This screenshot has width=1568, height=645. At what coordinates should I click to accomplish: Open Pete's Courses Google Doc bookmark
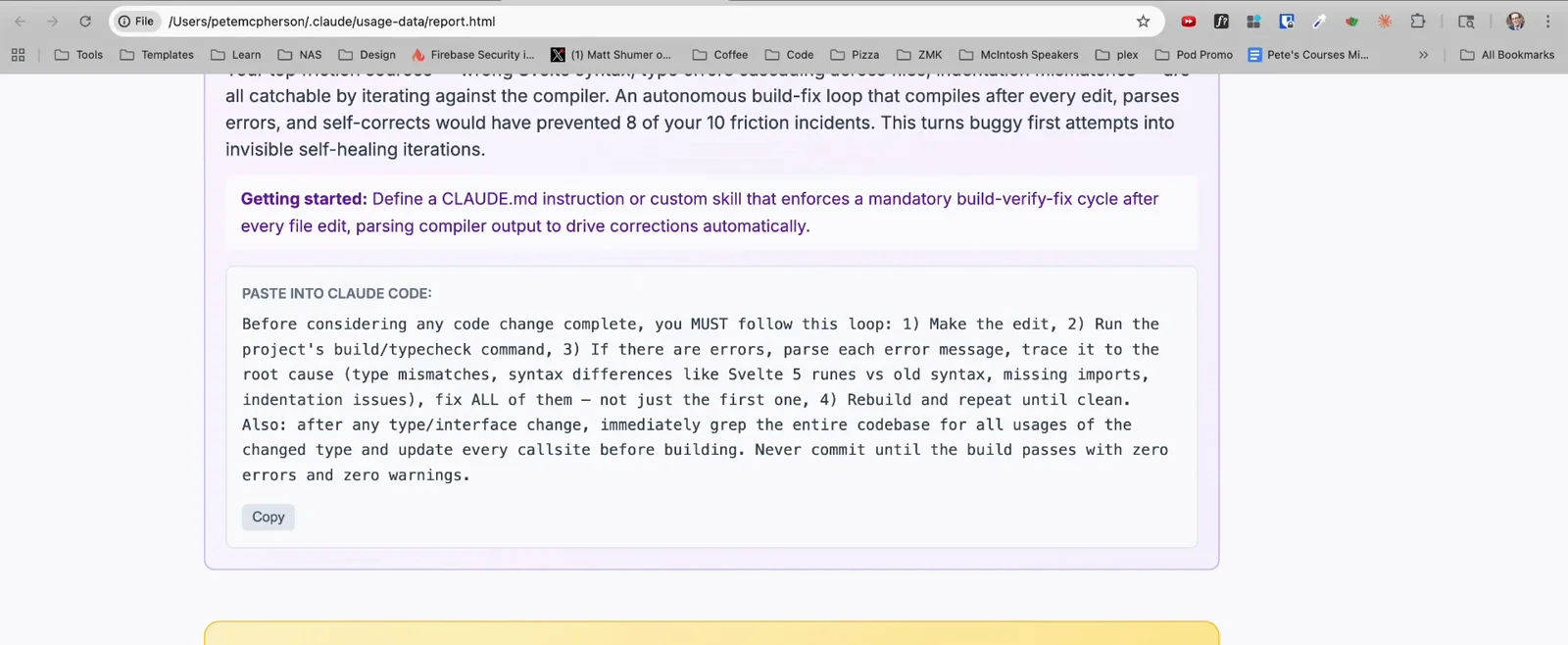1308,55
